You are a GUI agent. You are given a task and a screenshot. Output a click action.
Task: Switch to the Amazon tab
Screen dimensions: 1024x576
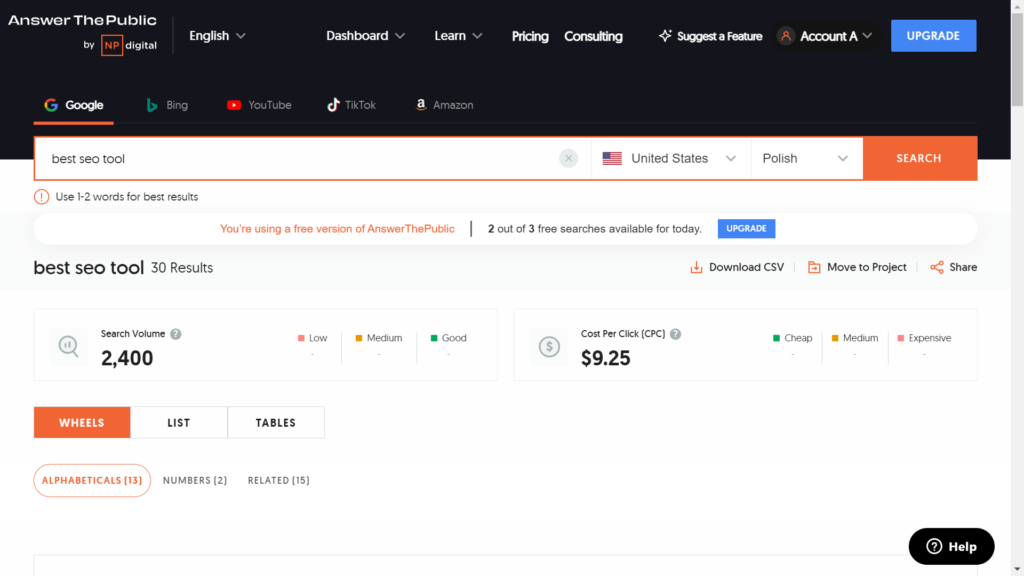tap(445, 104)
